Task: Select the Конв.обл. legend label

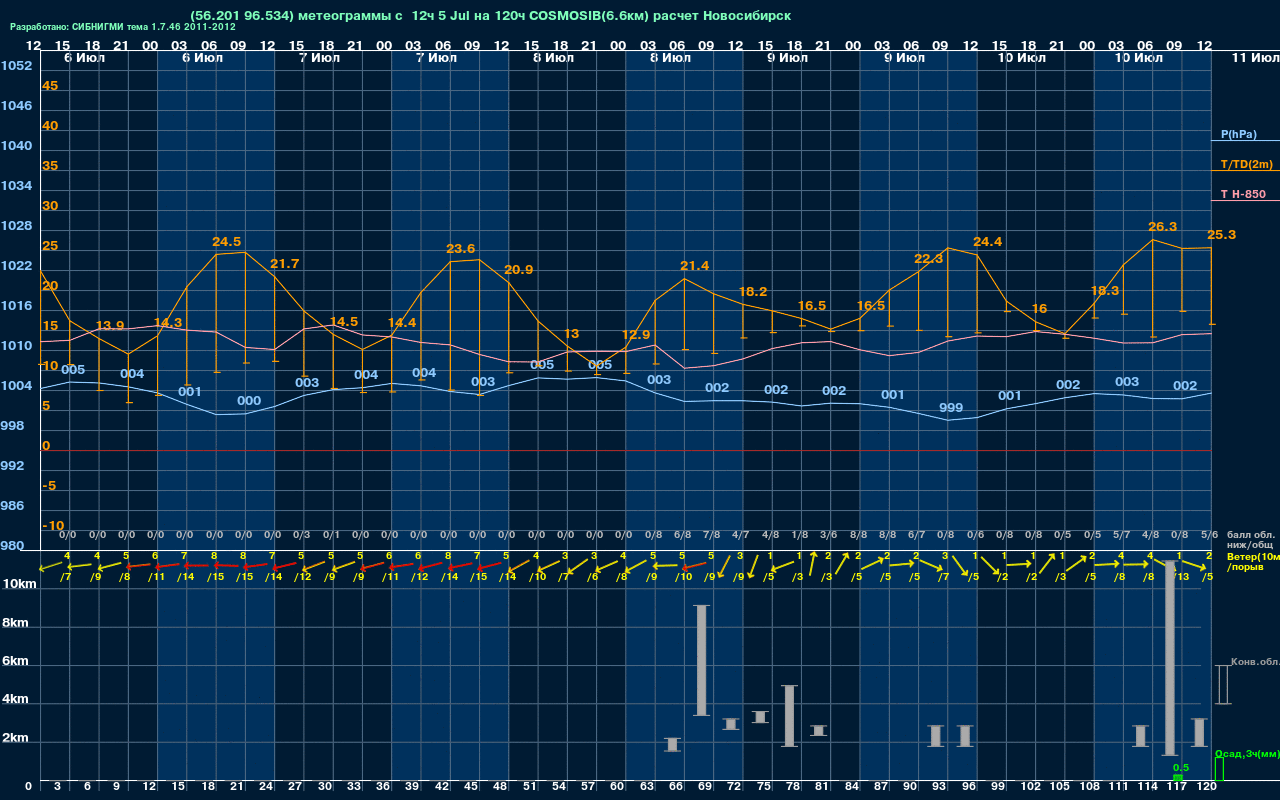Action: (1255, 662)
